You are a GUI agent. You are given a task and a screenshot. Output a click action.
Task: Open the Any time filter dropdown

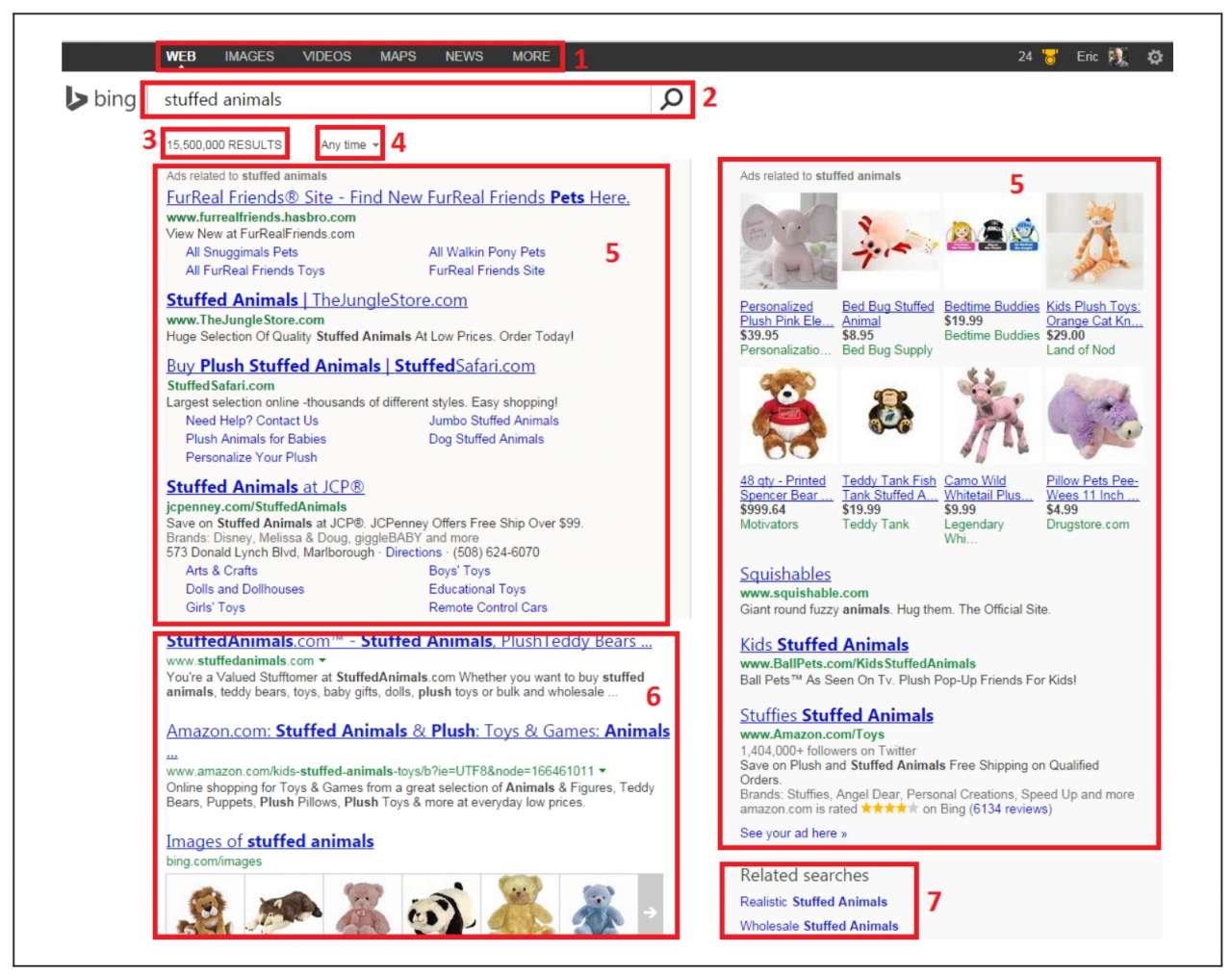click(x=349, y=144)
